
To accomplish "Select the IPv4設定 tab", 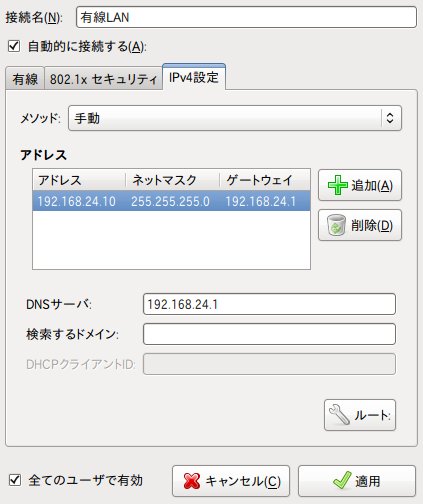I will tap(194, 77).
